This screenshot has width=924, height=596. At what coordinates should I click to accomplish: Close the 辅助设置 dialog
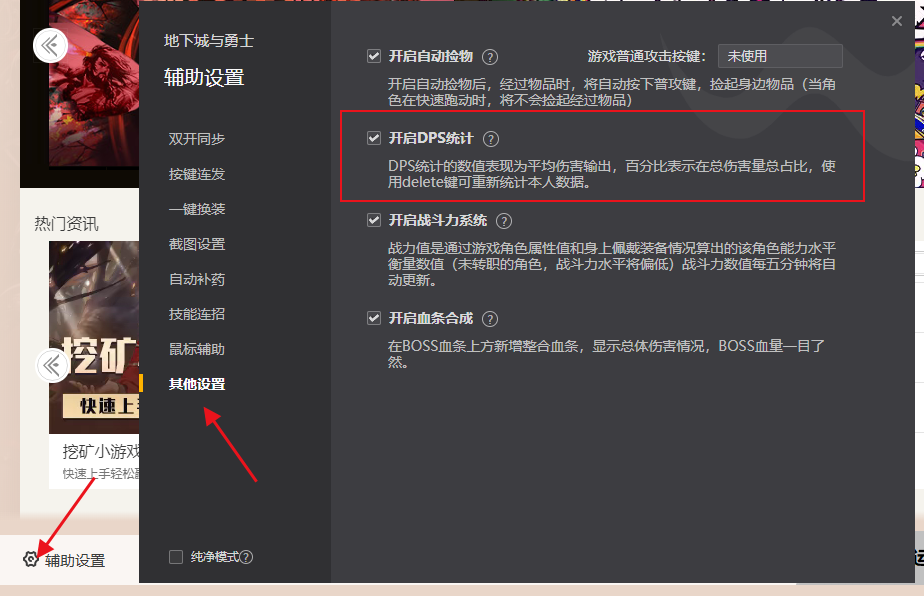(896, 21)
